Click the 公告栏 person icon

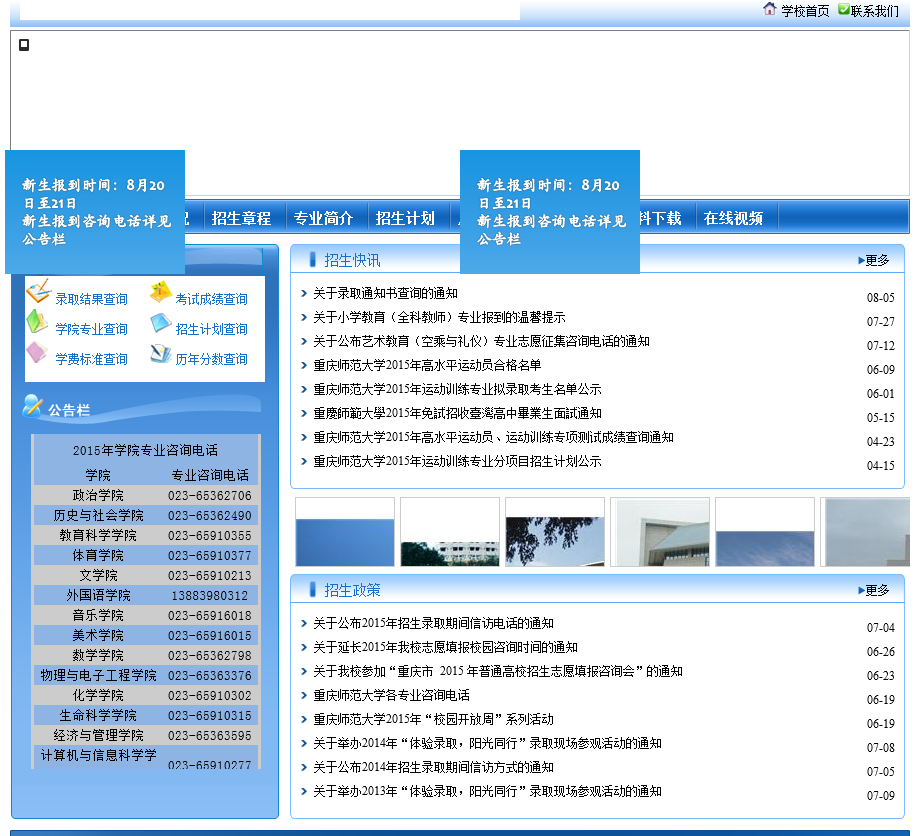click(32, 406)
